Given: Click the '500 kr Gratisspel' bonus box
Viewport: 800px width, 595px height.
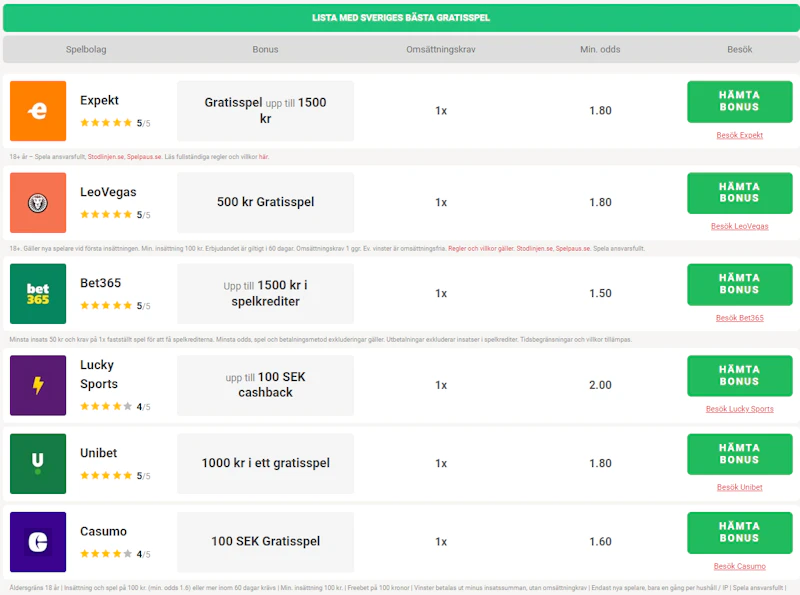Looking at the screenshot, I should [265, 202].
